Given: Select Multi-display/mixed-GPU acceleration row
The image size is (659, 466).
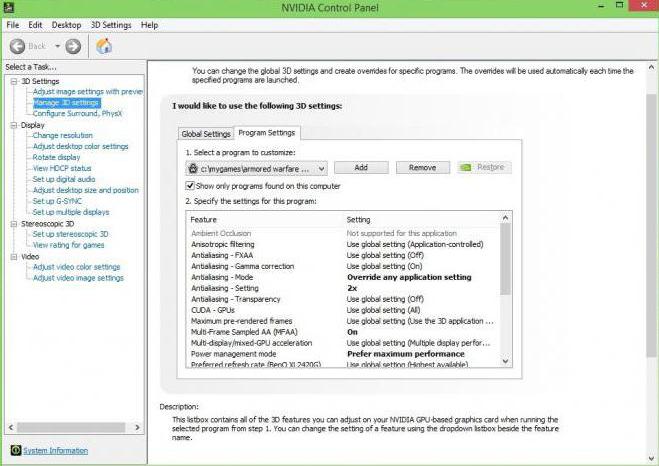Looking at the screenshot, I should coord(343,343).
